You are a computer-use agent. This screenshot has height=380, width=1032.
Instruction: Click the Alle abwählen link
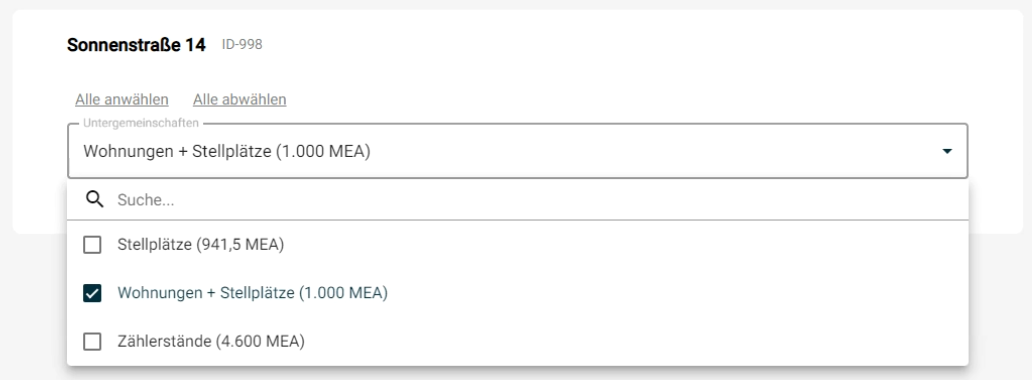[240, 99]
